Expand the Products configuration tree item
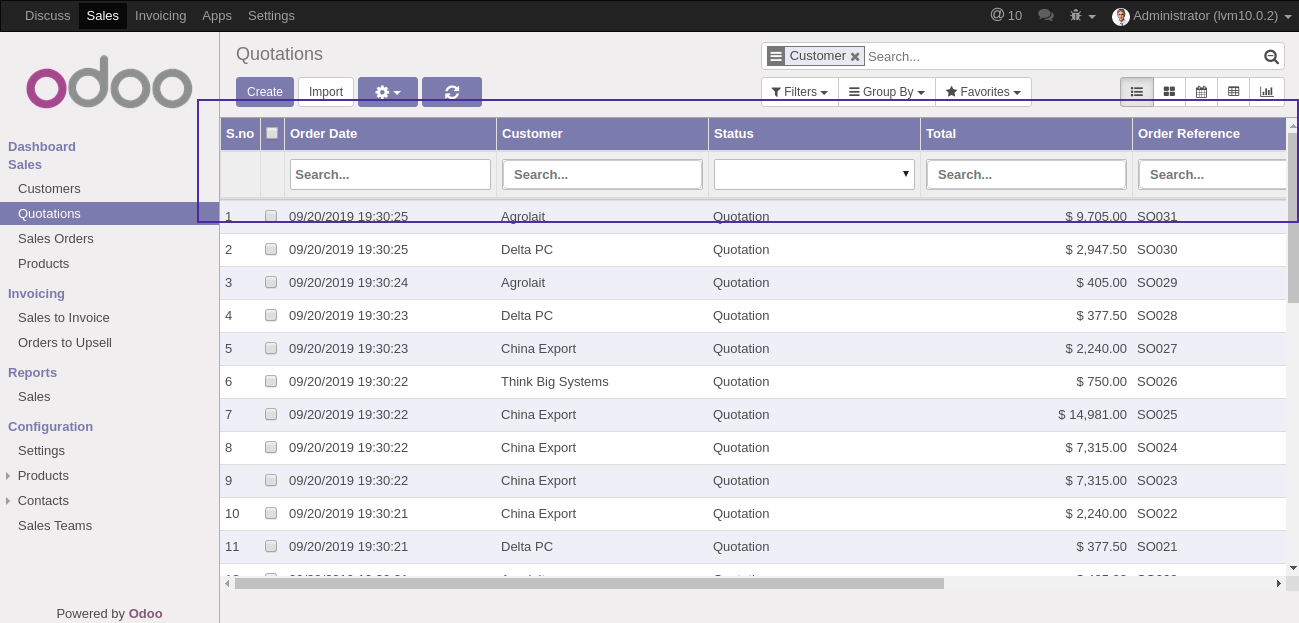Screen dimensions: 1299x623 [x=9, y=476]
